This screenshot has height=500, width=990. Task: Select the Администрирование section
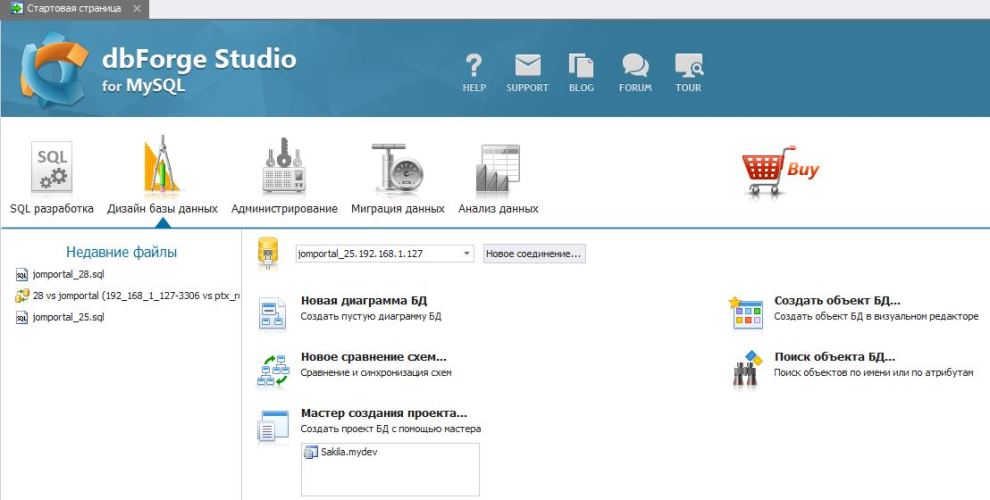click(x=284, y=177)
